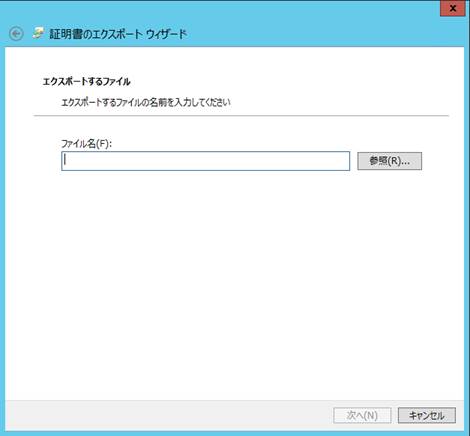Click the horizontal separator line under the instructions

pos(241,116)
